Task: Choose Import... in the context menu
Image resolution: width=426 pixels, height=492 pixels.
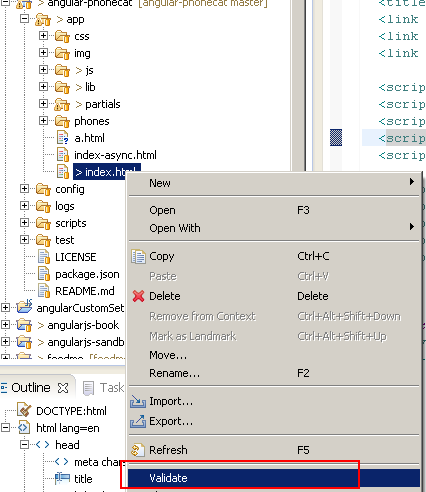Action: (274, 401)
